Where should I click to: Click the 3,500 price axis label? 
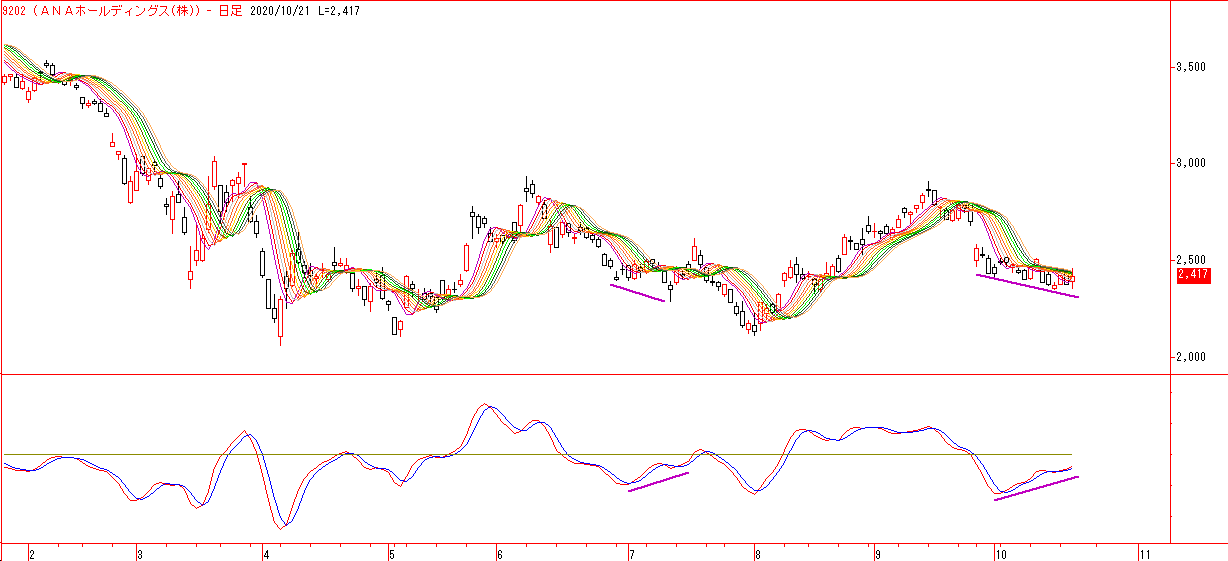1193,67
